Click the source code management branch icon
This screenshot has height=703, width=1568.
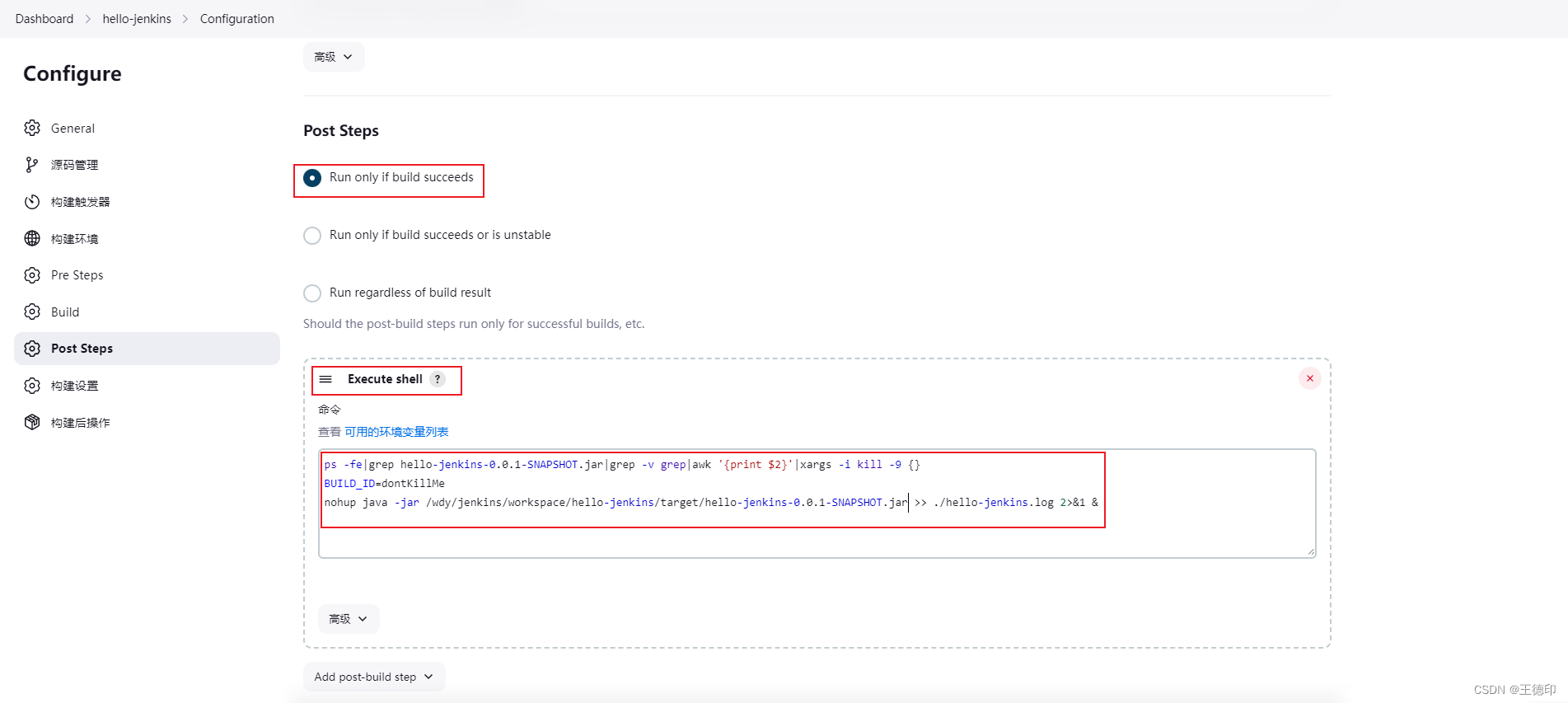tap(32, 165)
